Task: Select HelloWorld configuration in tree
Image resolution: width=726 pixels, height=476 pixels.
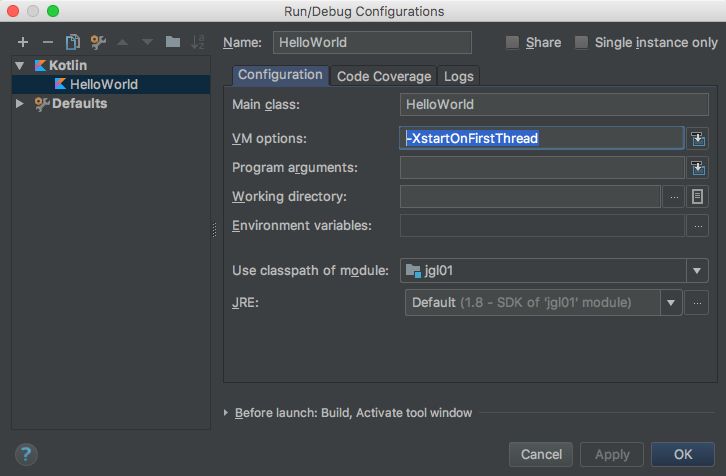Action: coord(111,84)
